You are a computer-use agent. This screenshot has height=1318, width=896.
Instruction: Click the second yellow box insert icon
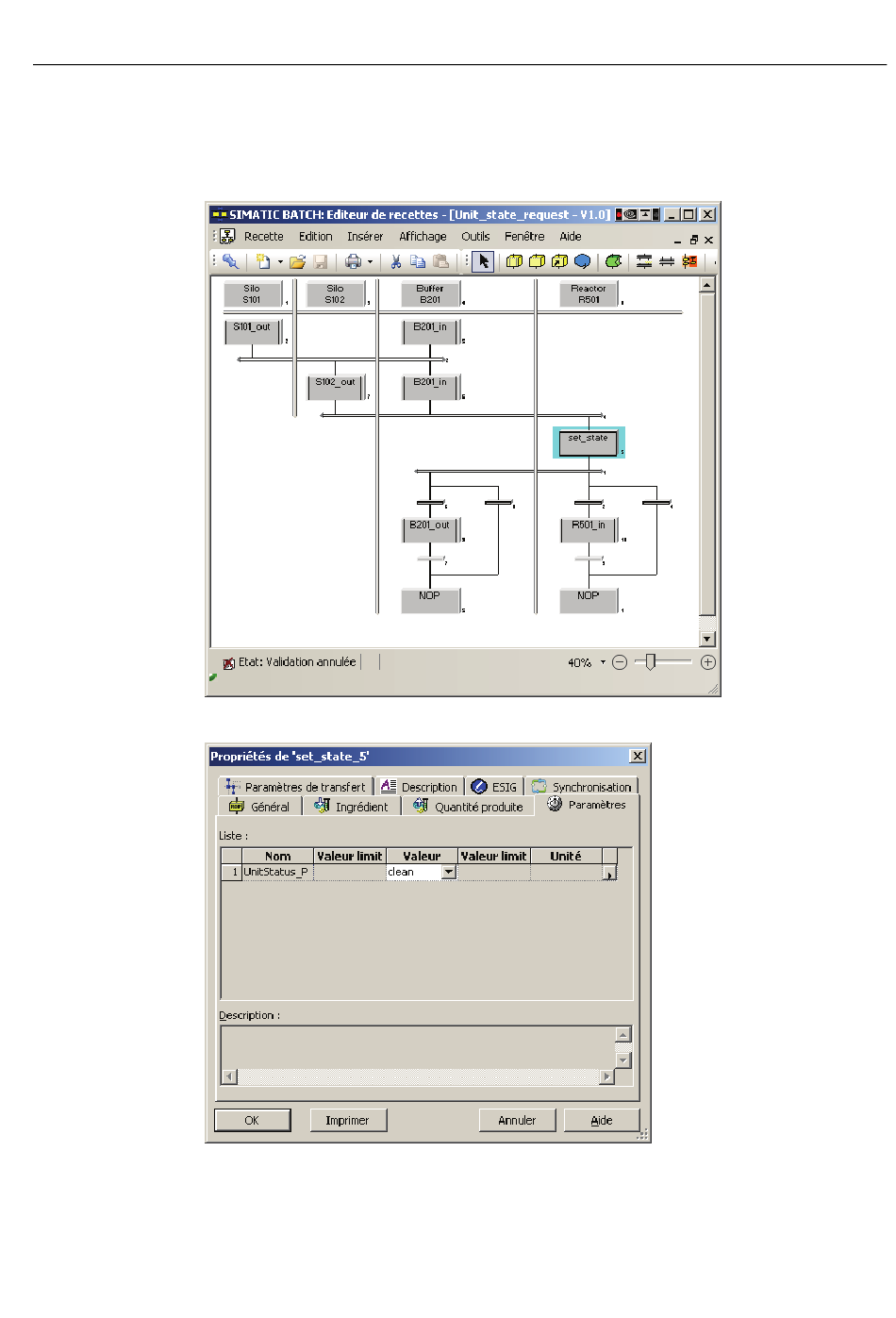point(537,261)
